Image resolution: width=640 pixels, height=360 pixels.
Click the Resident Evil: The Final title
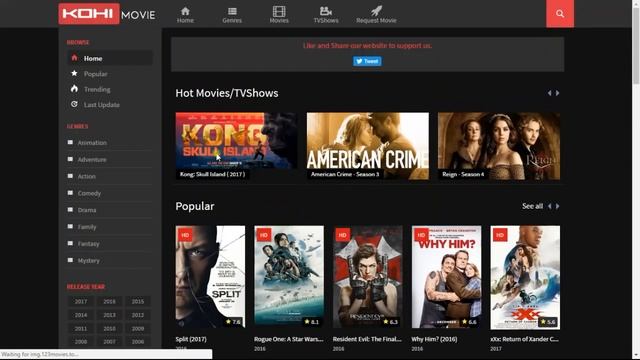tap(367, 339)
